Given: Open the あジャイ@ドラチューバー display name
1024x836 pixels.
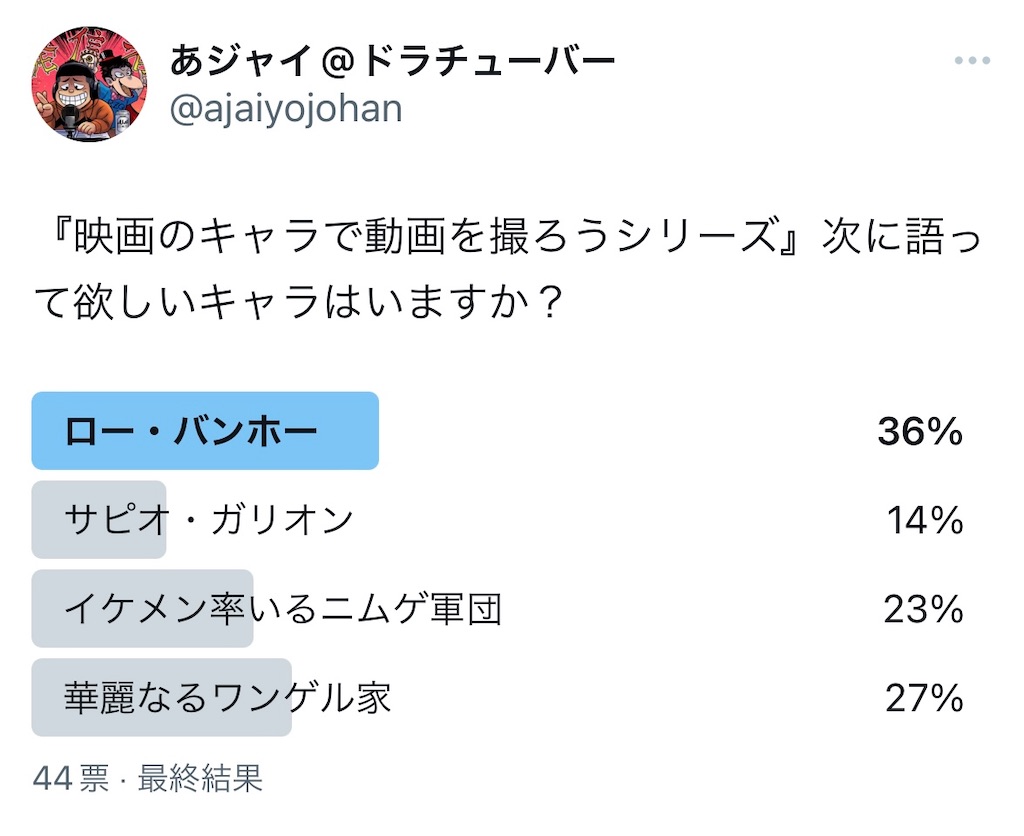Looking at the screenshot, I should (x=392, y=61).
